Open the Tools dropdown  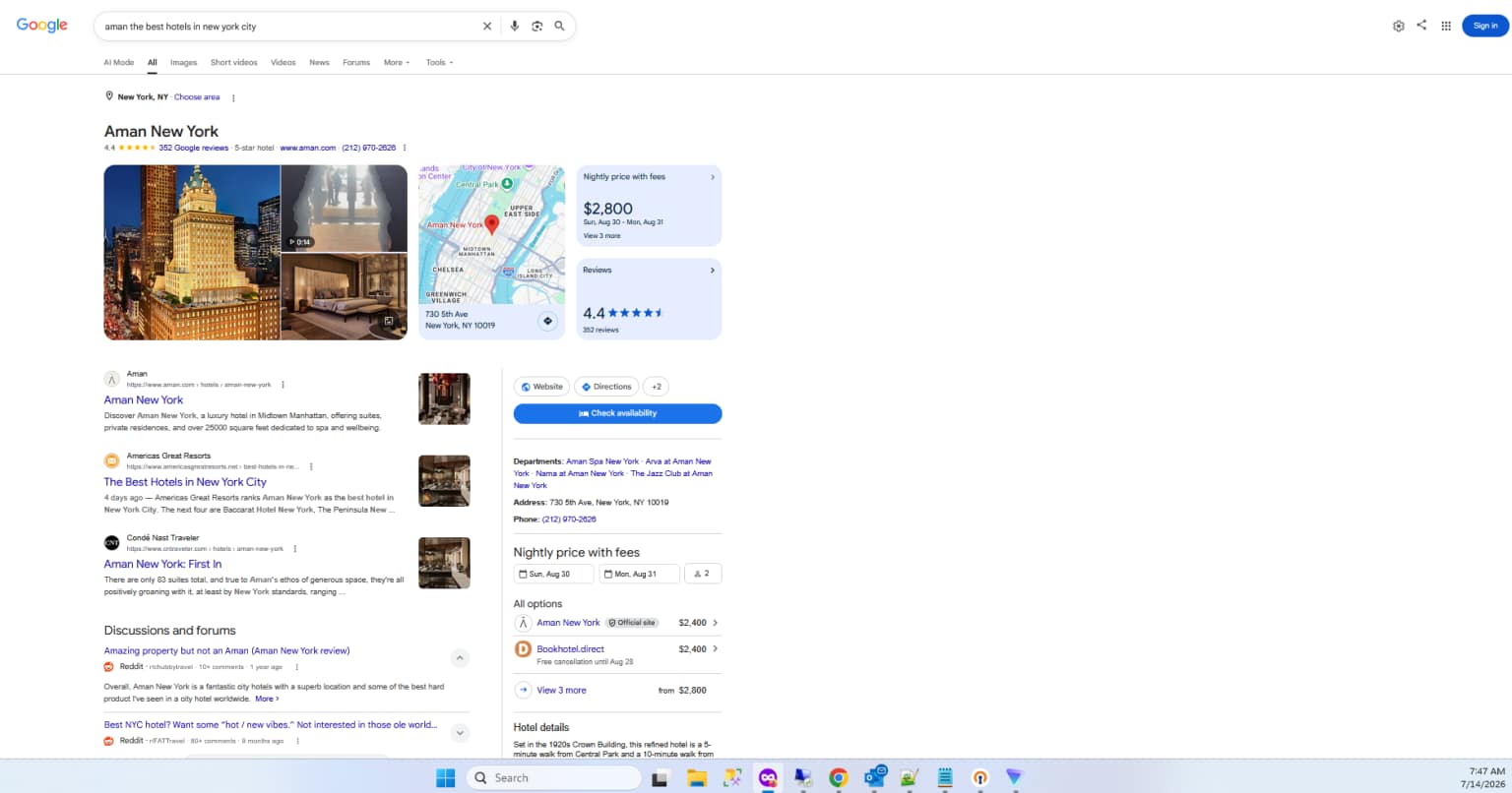[439, 62]
